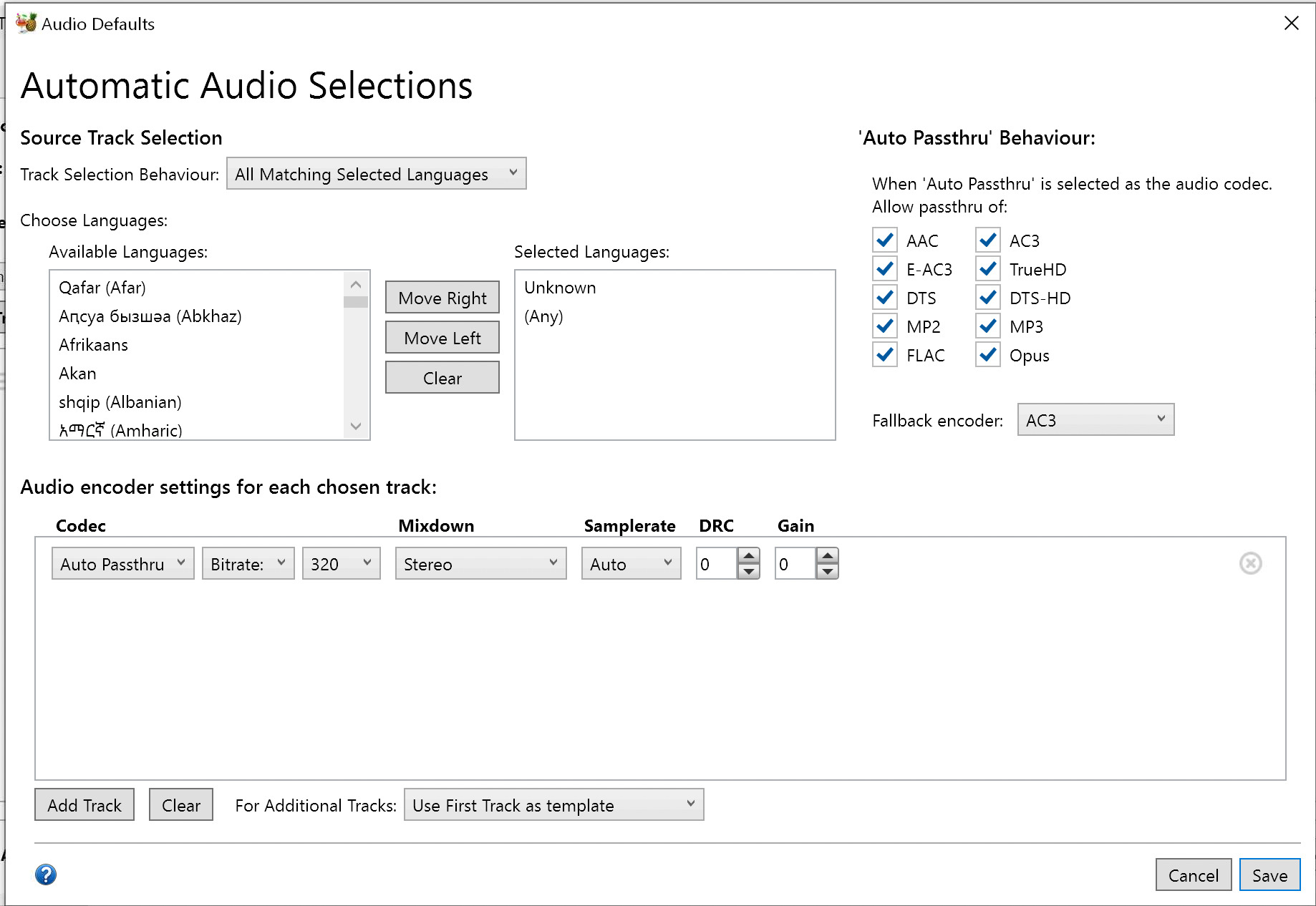1316x906 pixels.
Task: Expand the Fallback encoder dropdown
Action: click(1095, 420)
